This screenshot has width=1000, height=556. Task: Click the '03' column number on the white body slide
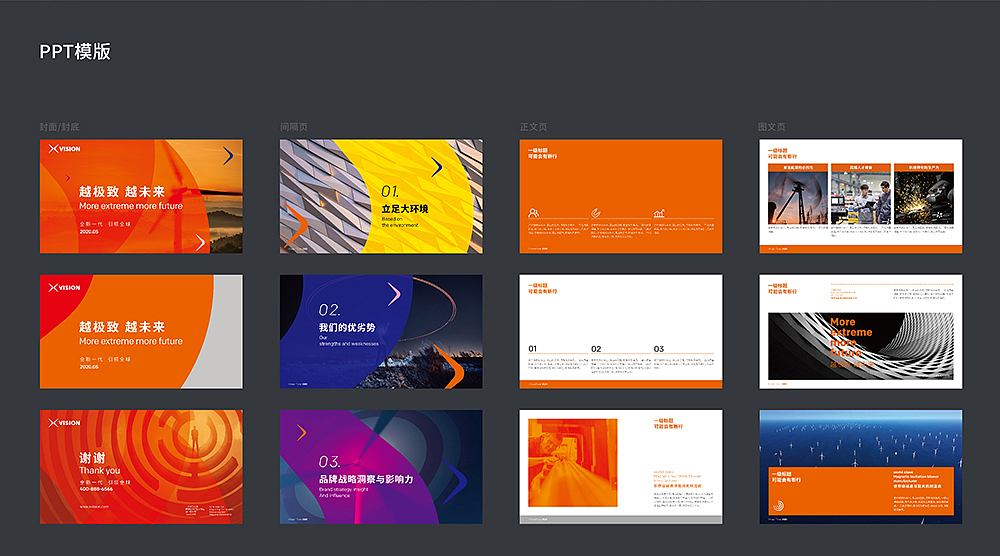pyautogui.click(x=659, y=349)
